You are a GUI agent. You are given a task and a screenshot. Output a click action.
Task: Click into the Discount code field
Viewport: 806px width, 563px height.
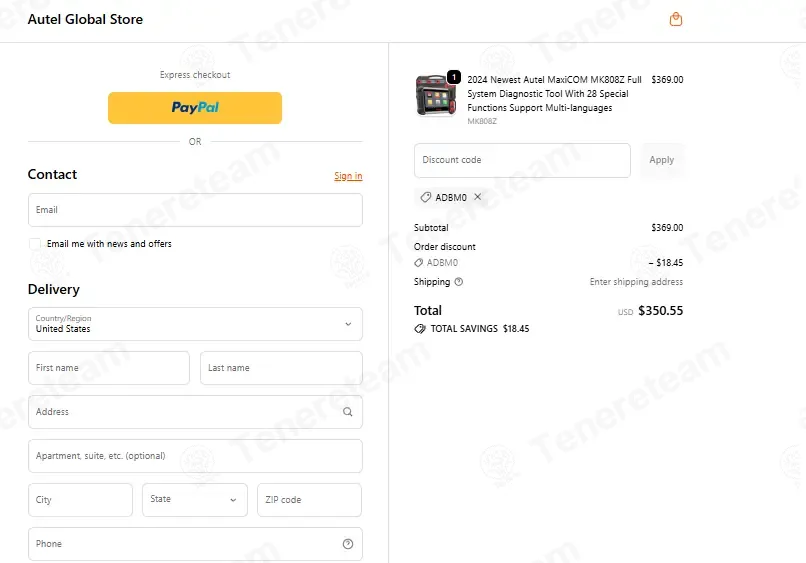[522, 160]
